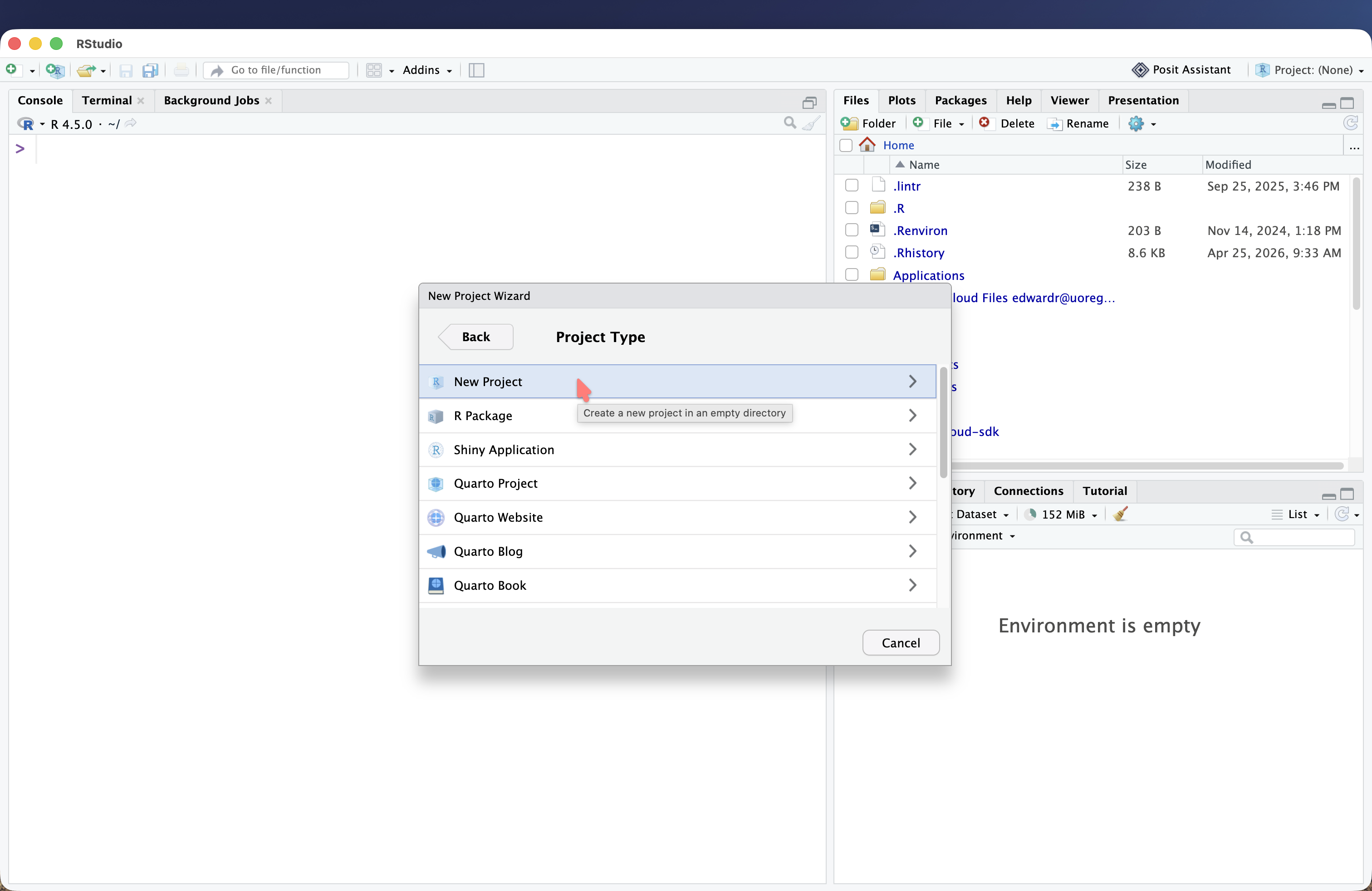This screenshot has height=891, width=1372.
Task: Click the Delete files red icon
Action: coord(985,123)
